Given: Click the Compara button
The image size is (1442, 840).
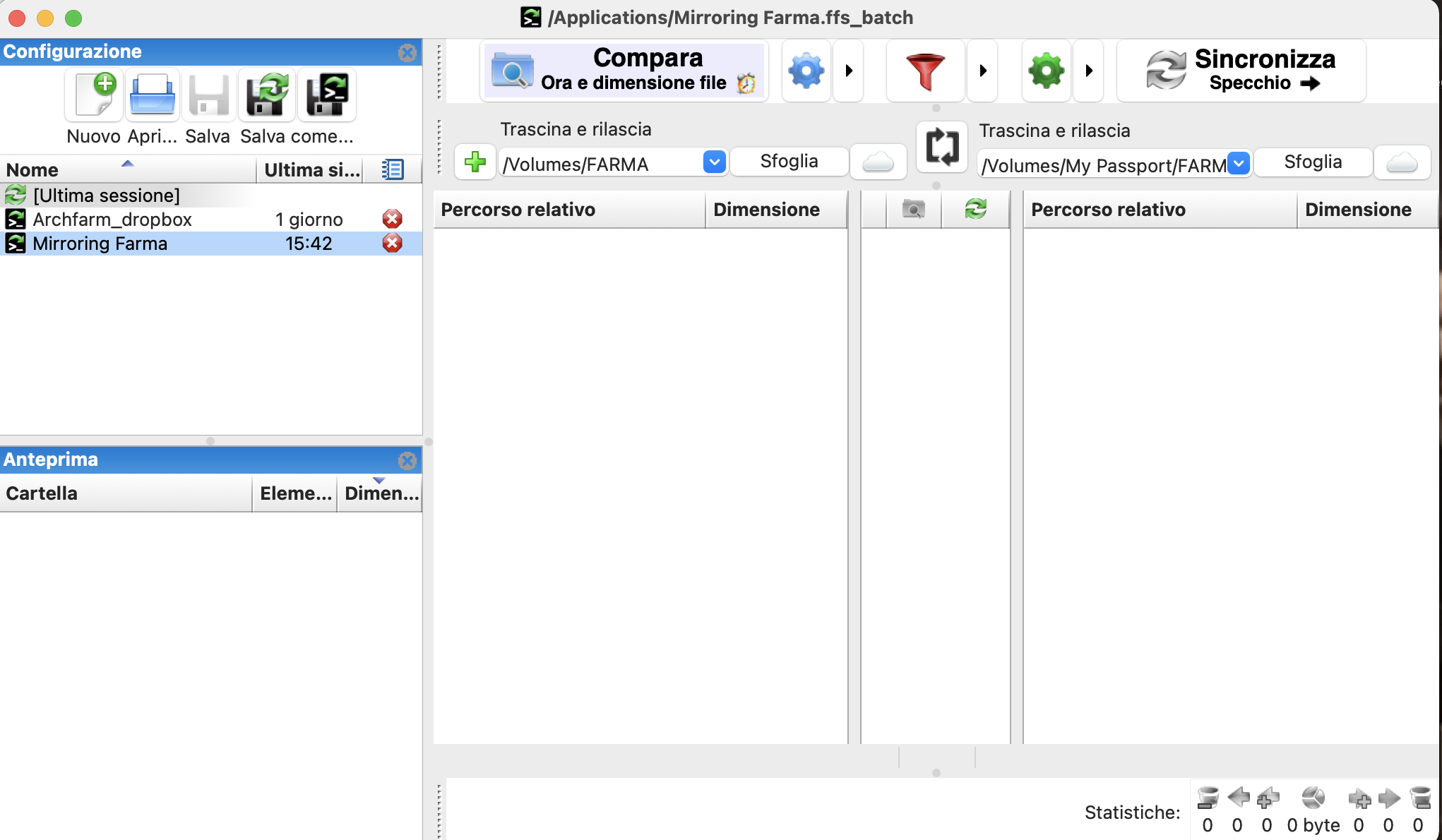Looking at the screenshot, I should 624,71.
